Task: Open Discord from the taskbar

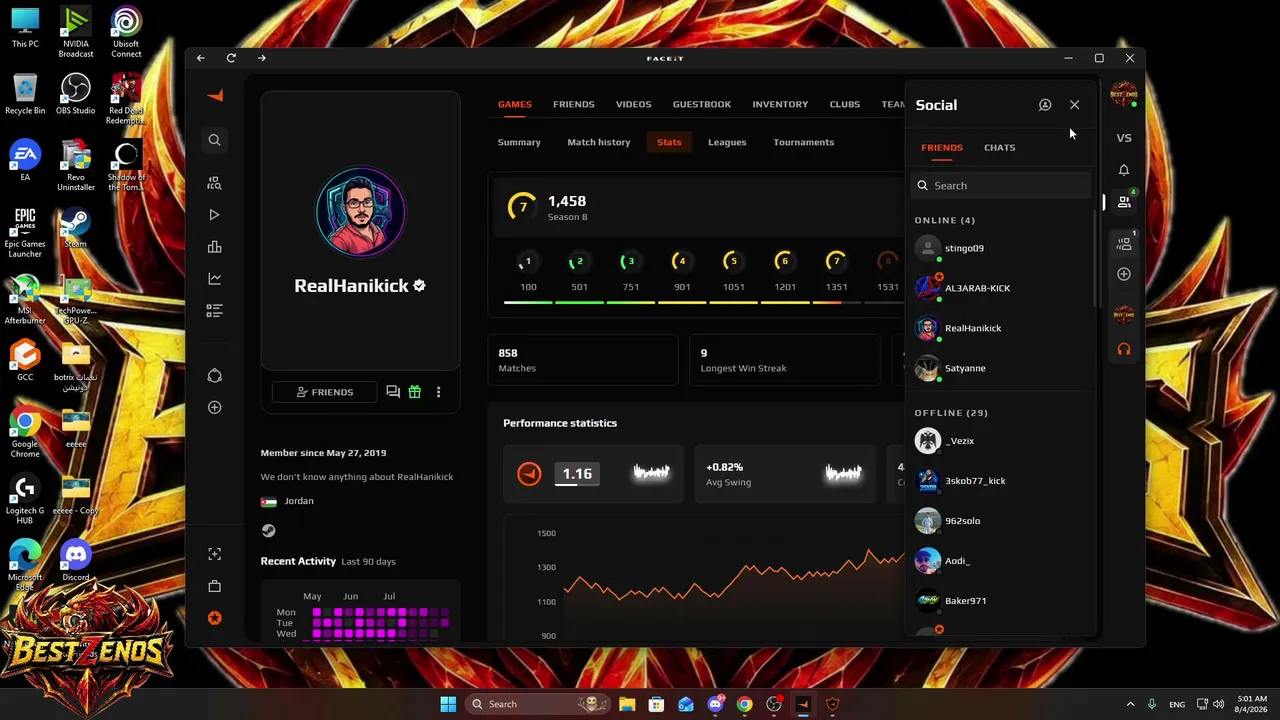Action: [715, 704]
